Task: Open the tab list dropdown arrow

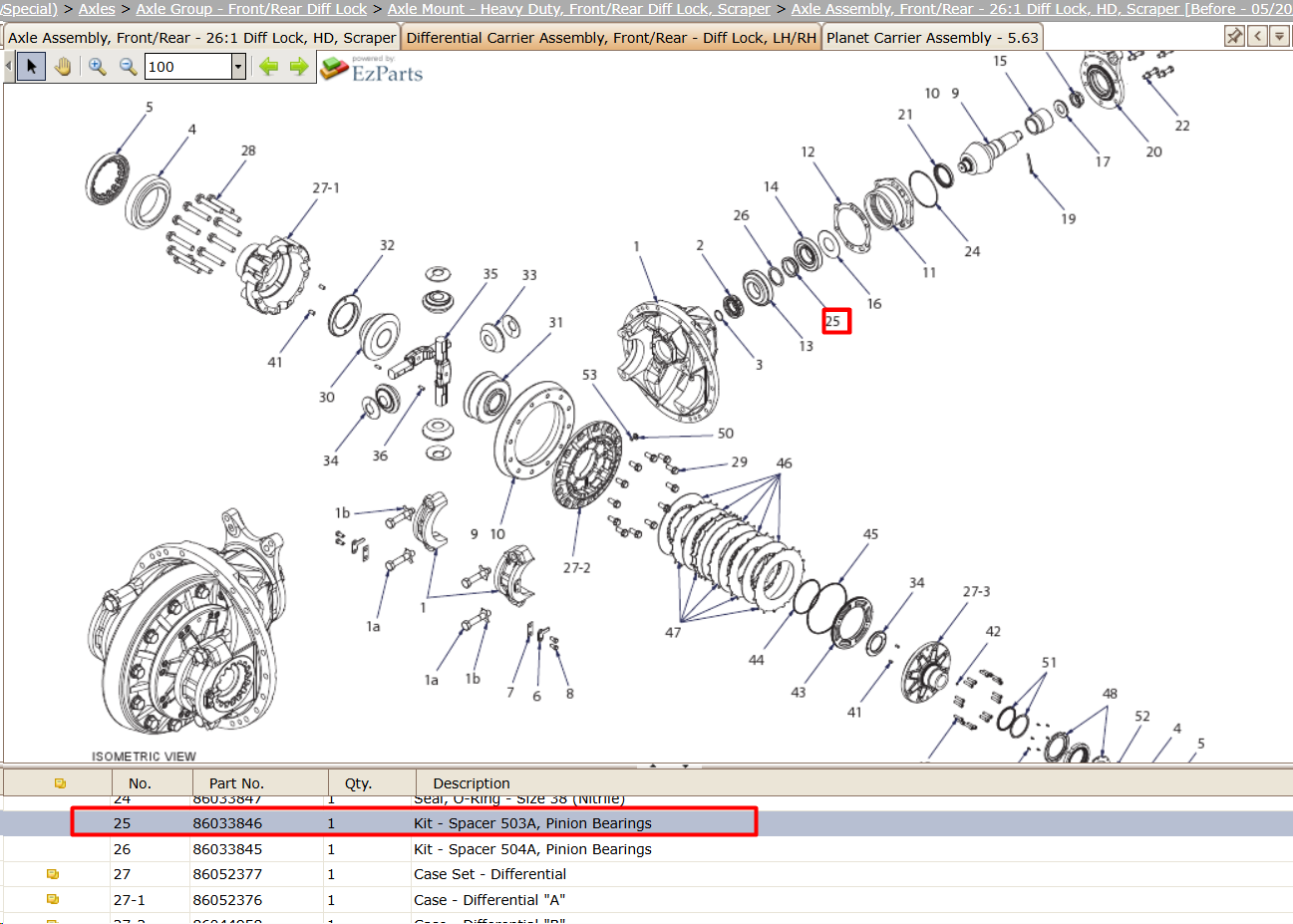Action: (x=1279, y=36)
